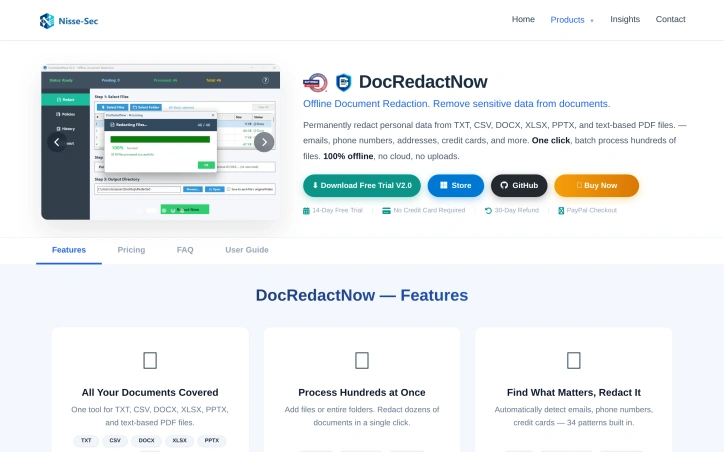
Task: Advance to the next carousel screenshot
Action: (264, 142)
